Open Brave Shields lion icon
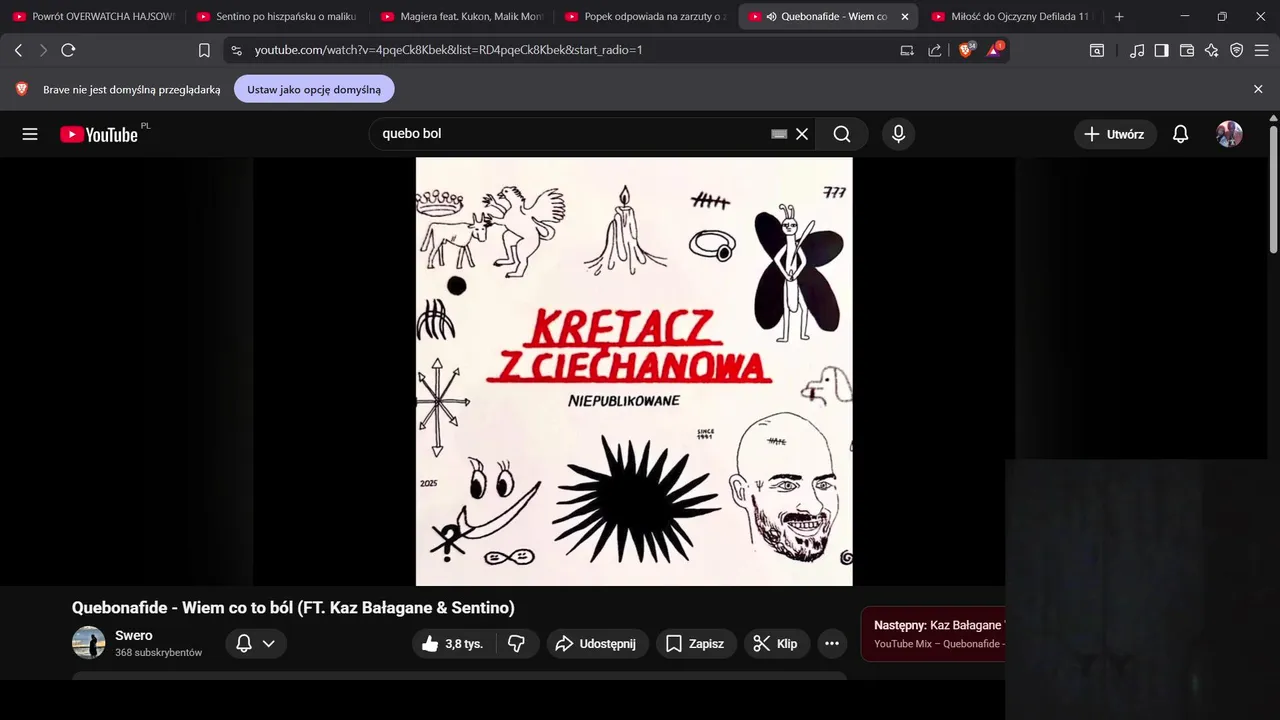This screenshot has width=1280, height=720. tap(966, 49)
